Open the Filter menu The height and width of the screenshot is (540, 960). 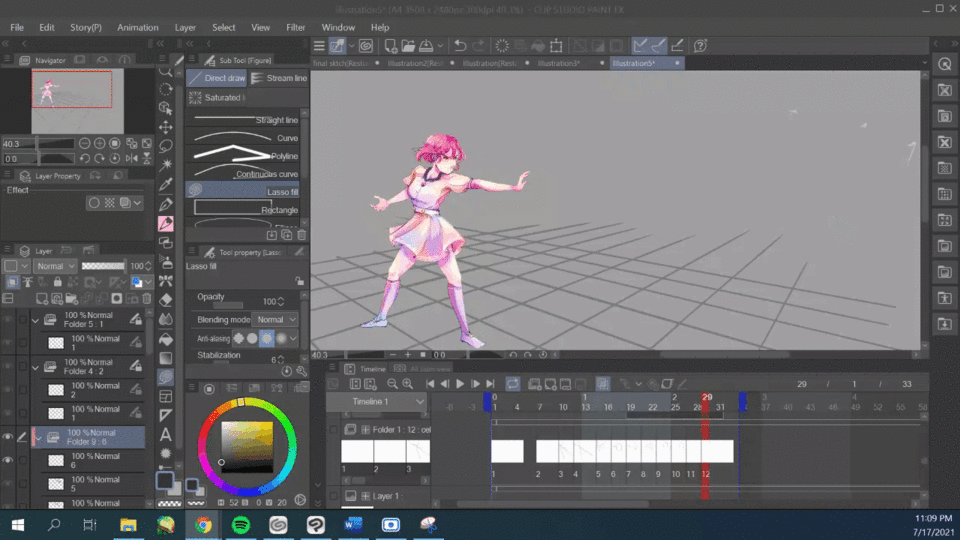296,28
